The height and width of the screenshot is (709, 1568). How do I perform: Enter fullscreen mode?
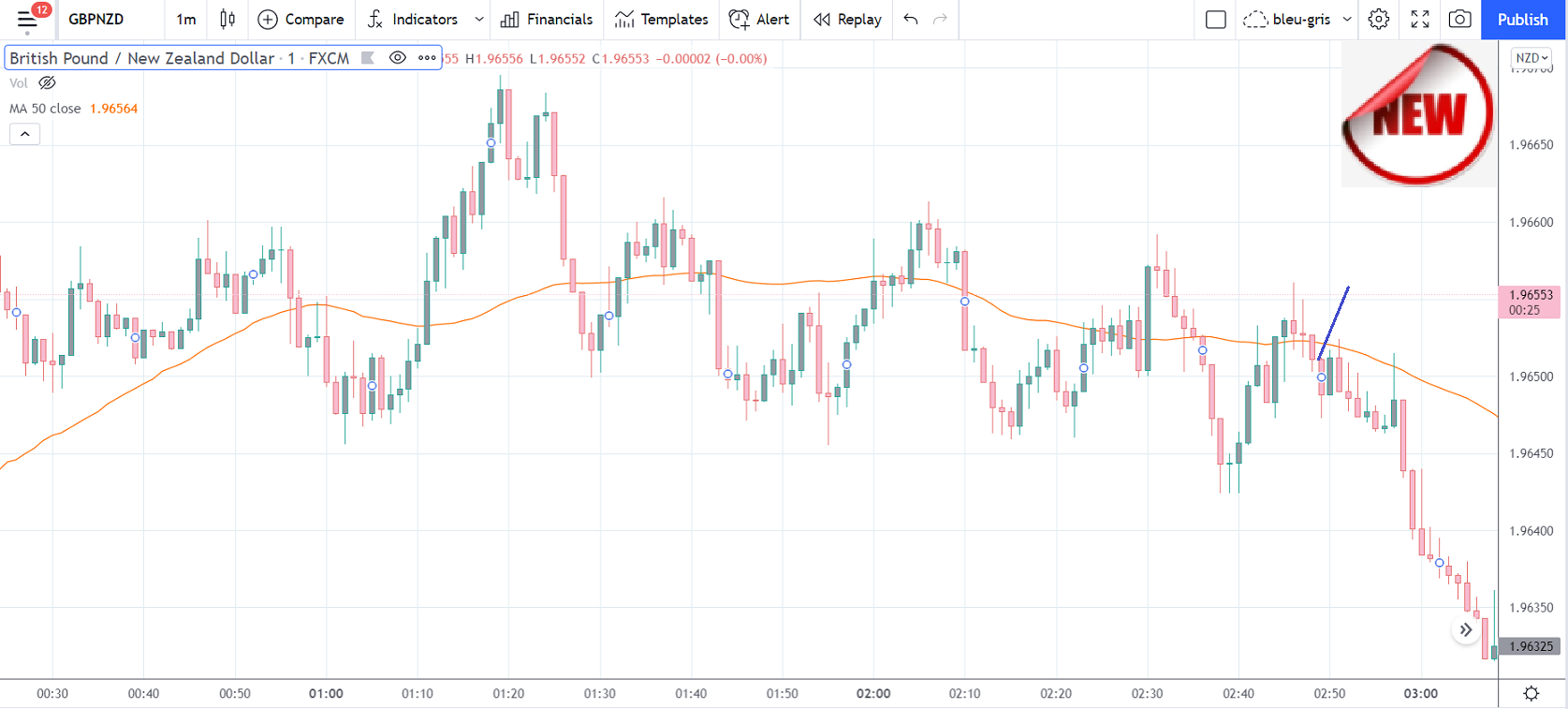tap(1419, 19)
